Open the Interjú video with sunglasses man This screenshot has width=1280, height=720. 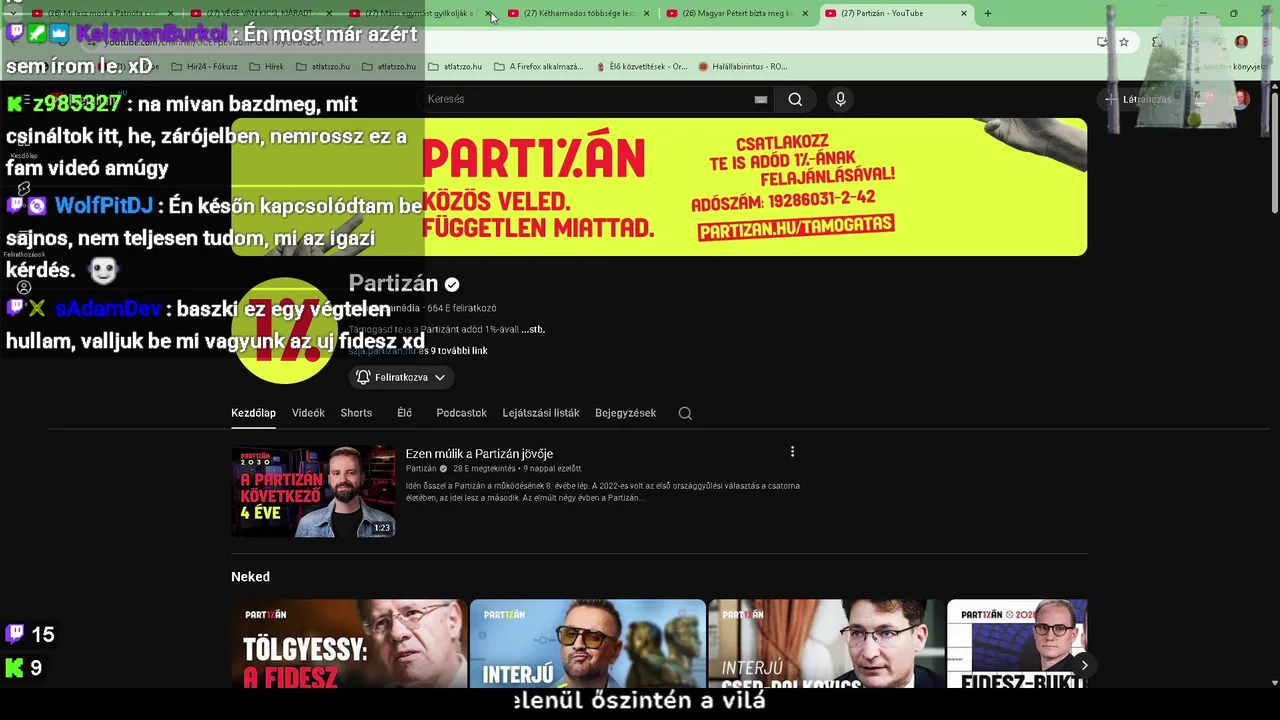click(x=587, y=644)
